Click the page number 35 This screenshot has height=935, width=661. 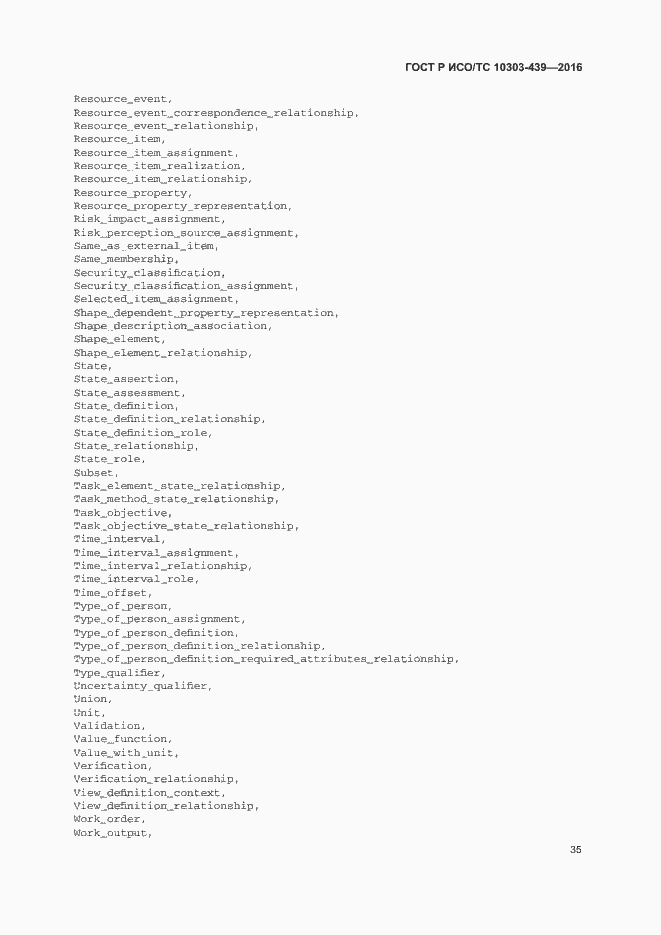click(x=576, y=850)
